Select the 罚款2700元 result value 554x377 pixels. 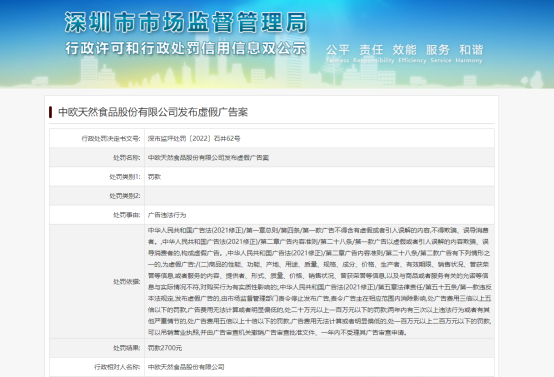point(165,348)
